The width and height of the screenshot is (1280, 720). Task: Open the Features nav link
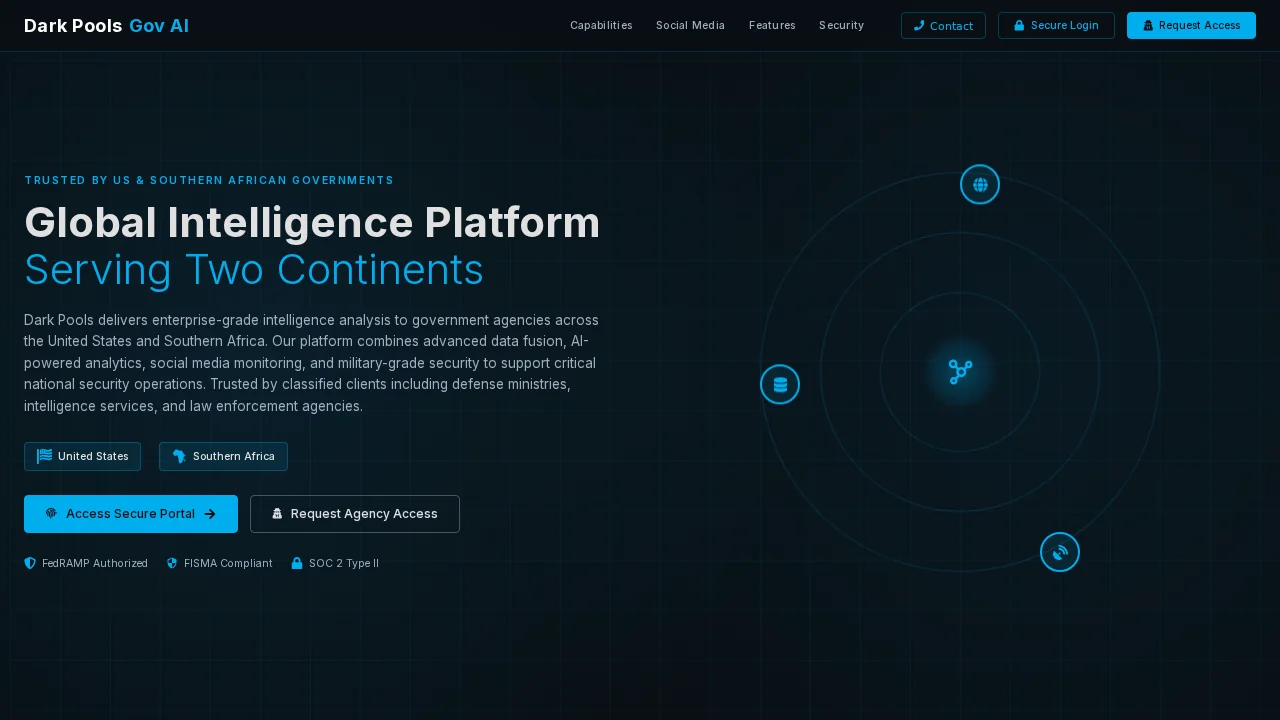tap(772, 26)
